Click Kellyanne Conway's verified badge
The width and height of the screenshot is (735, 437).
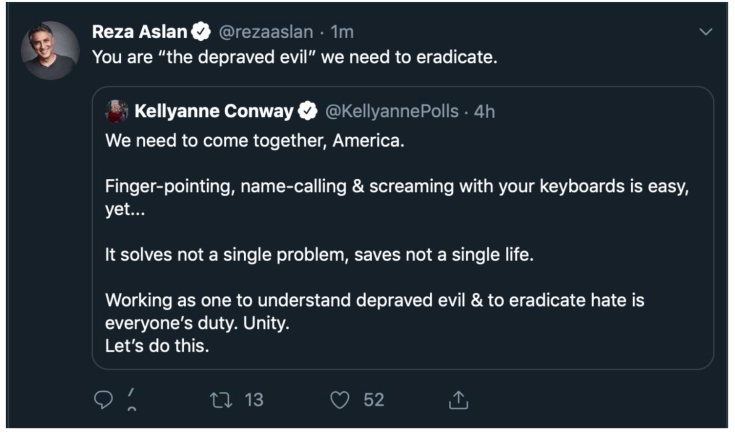click(x=309, y=111)
